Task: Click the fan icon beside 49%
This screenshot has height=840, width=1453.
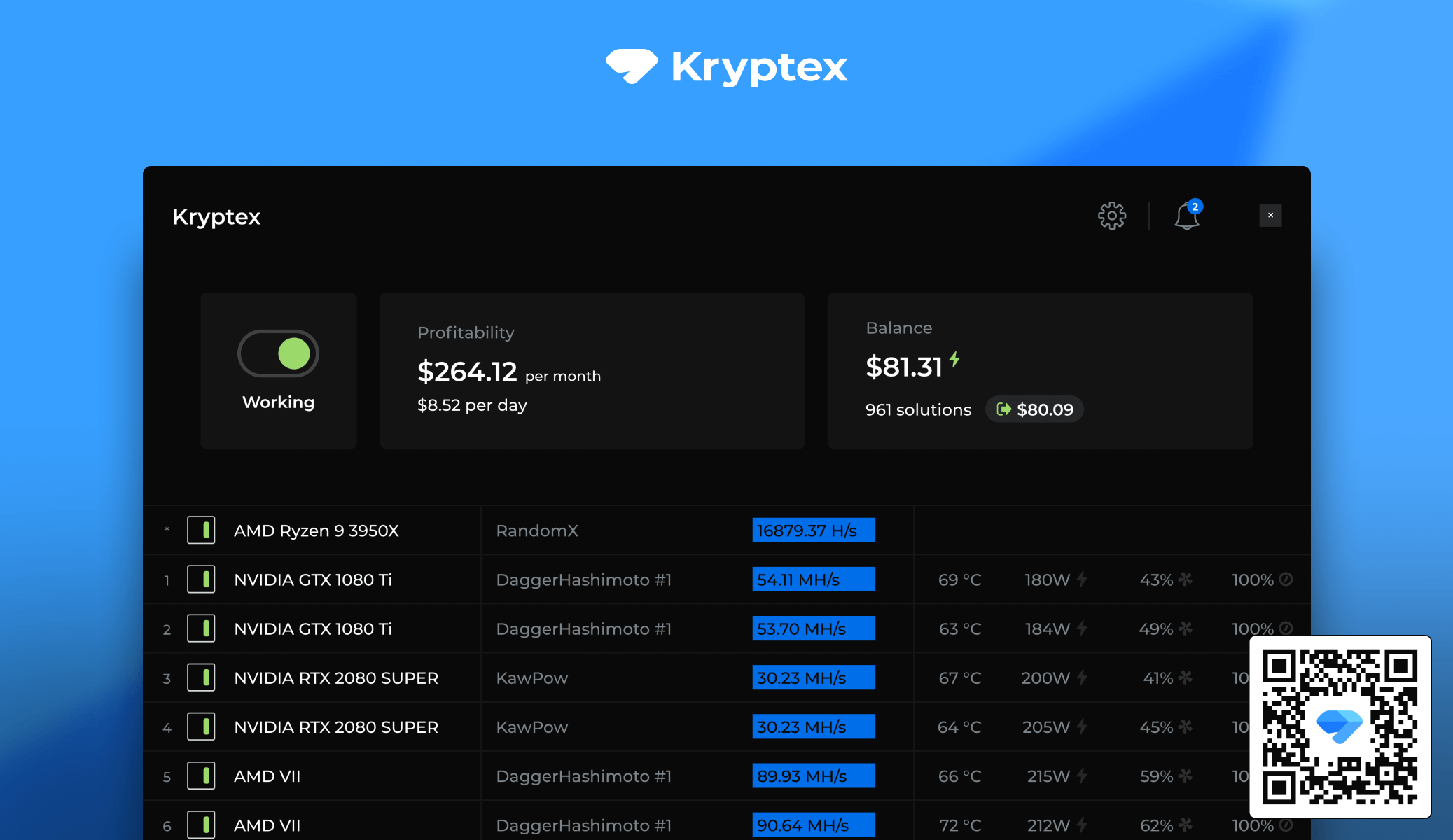Action: click(x=1185, y=629)
